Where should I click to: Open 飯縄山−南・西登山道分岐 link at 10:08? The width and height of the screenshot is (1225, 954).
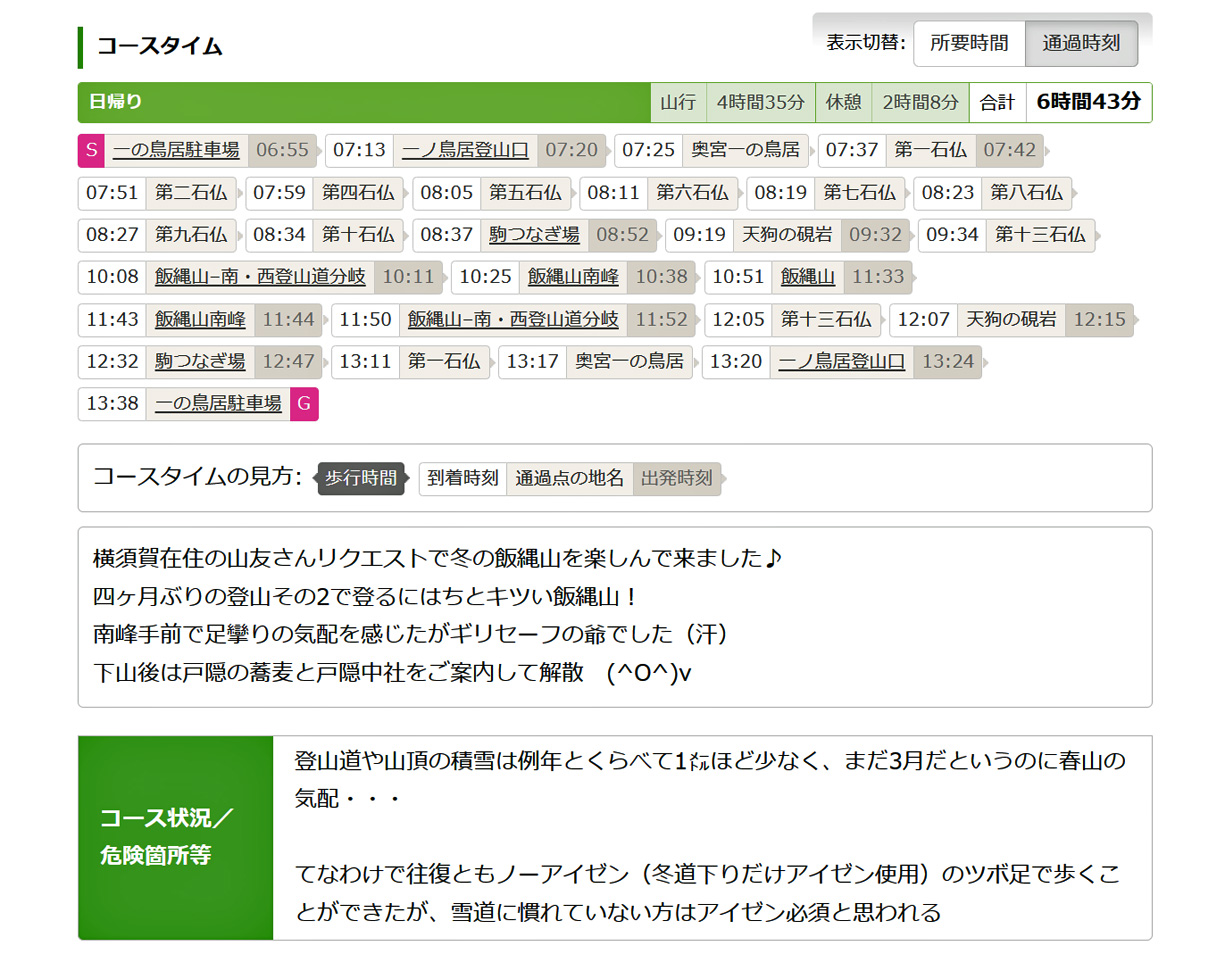tap(260, 277)
